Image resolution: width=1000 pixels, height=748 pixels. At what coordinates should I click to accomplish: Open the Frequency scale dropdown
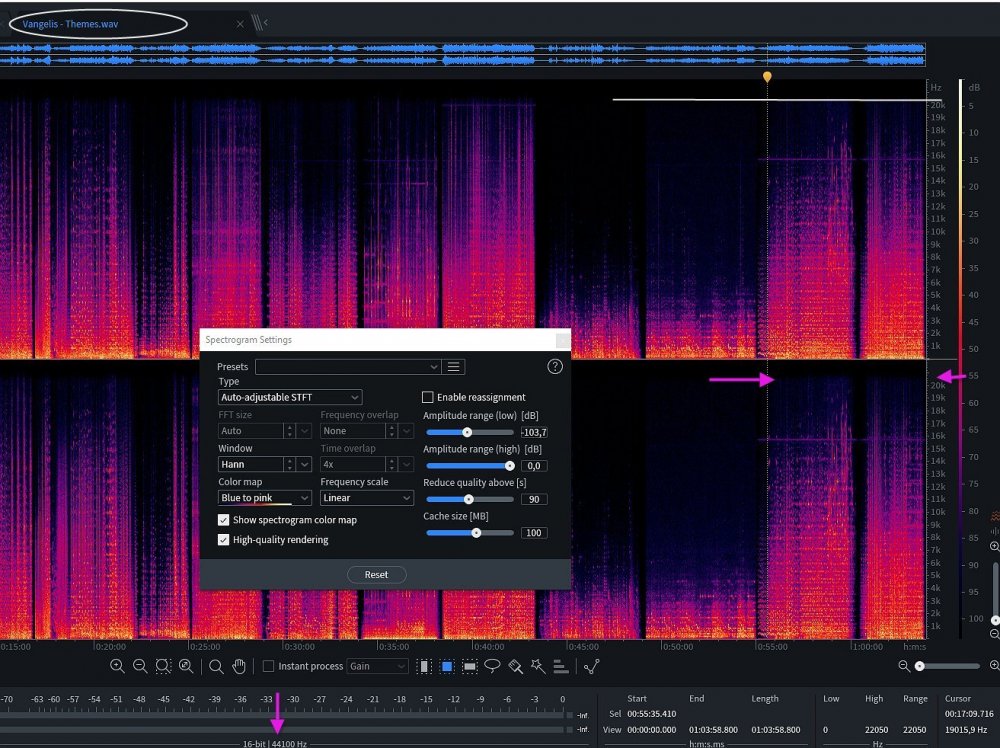[366, 498]
